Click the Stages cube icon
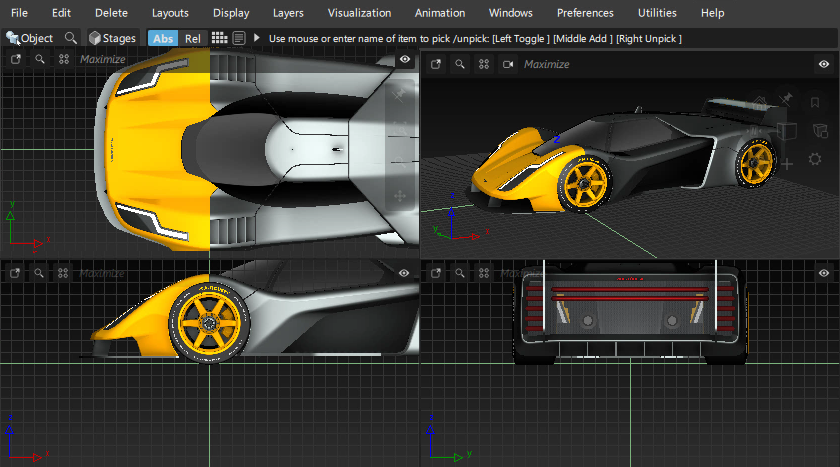840x467 pixels. (95, 38)
